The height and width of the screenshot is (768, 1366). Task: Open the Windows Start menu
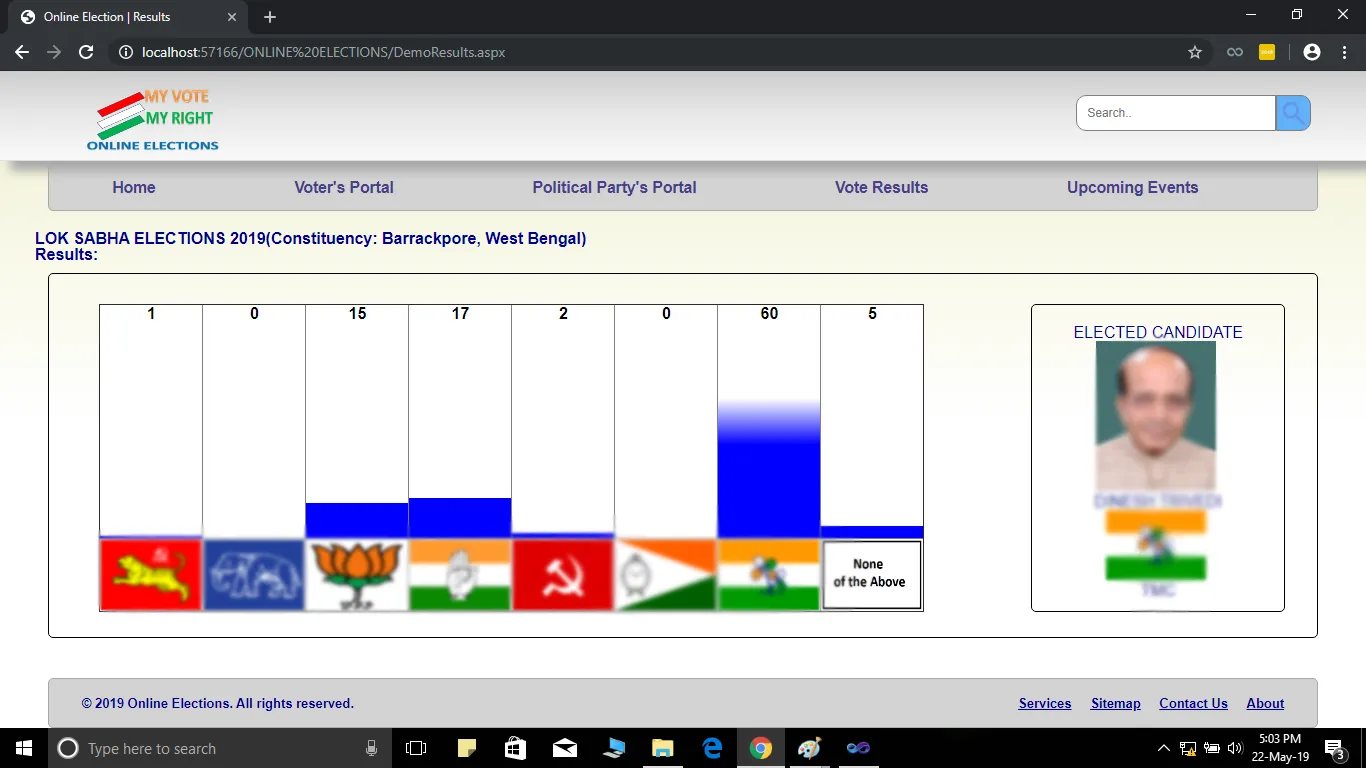pos(24,748)
